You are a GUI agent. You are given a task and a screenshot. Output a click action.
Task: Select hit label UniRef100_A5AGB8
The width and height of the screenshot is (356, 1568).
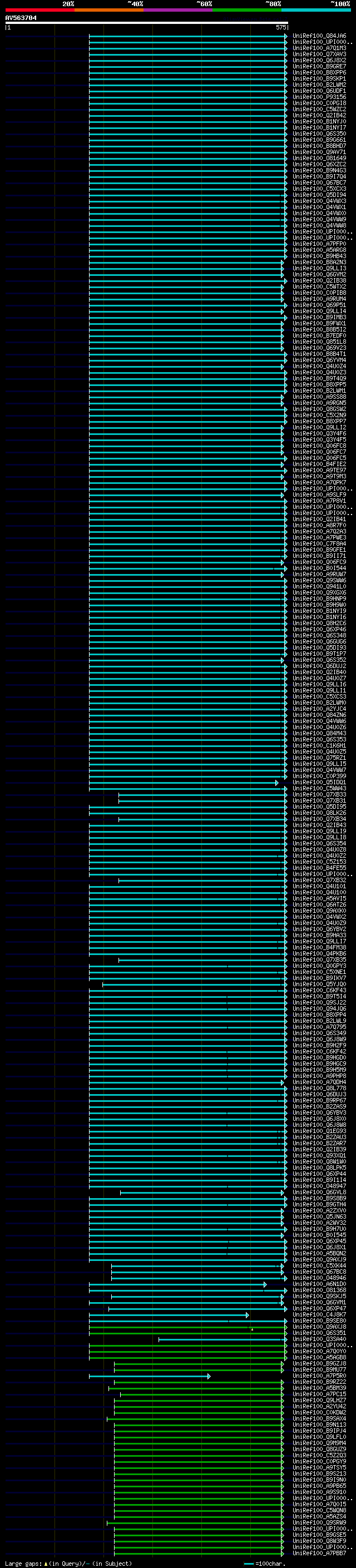(x=319, y=1358)
